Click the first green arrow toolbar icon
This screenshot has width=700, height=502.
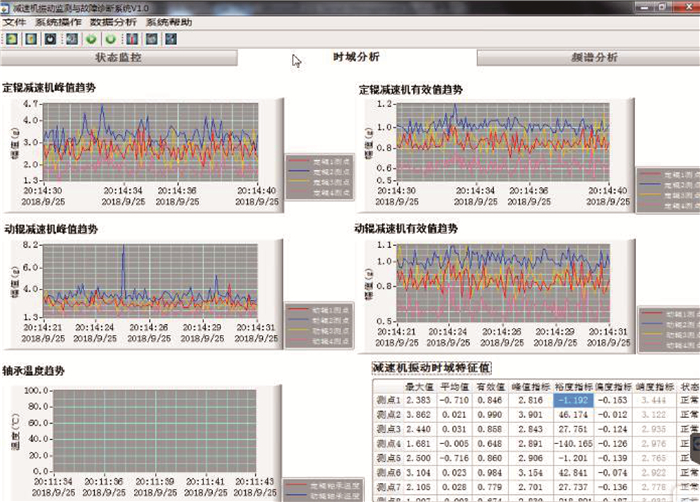click(91, 39)
